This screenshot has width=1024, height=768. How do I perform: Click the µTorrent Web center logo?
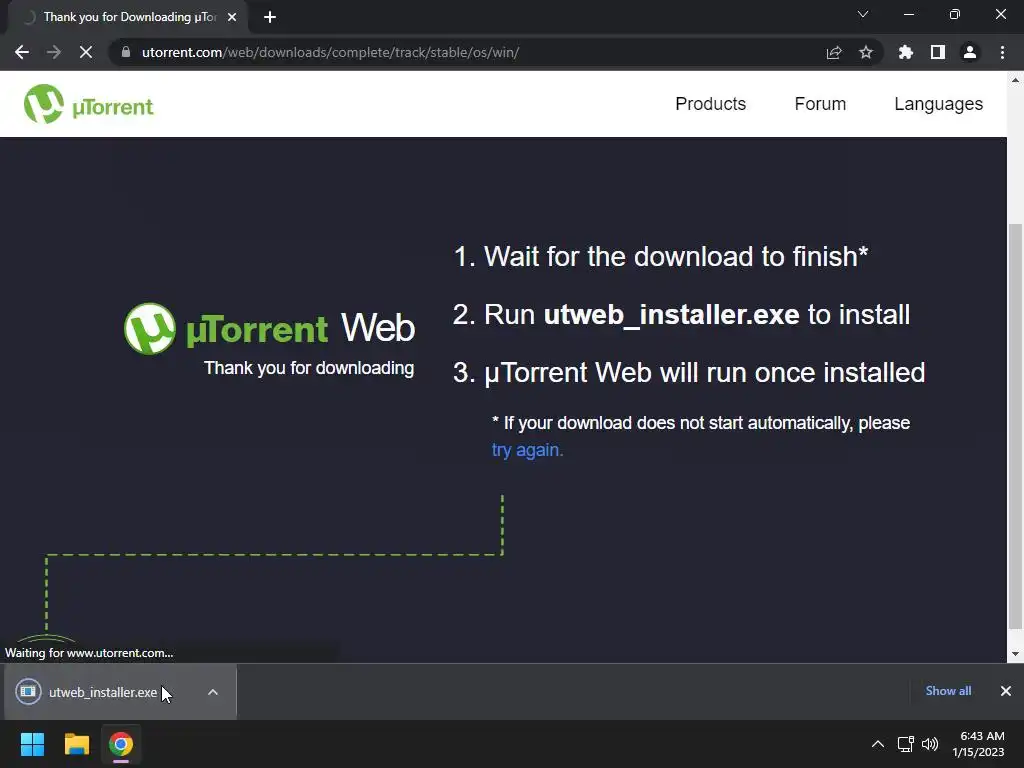pos(269,328)
